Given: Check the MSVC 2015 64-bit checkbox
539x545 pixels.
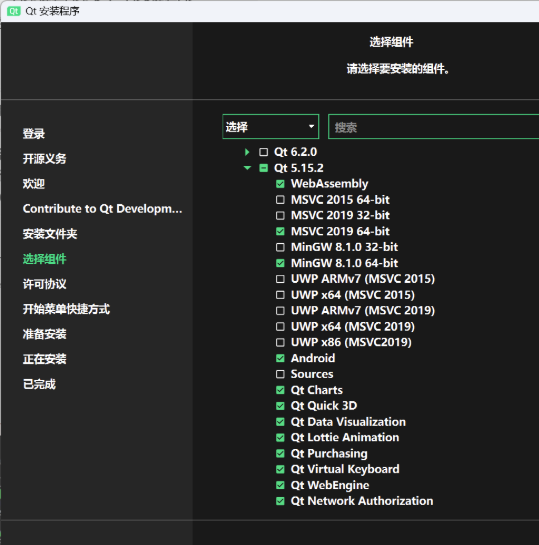Looking at the screenshot, I should 280,200.
